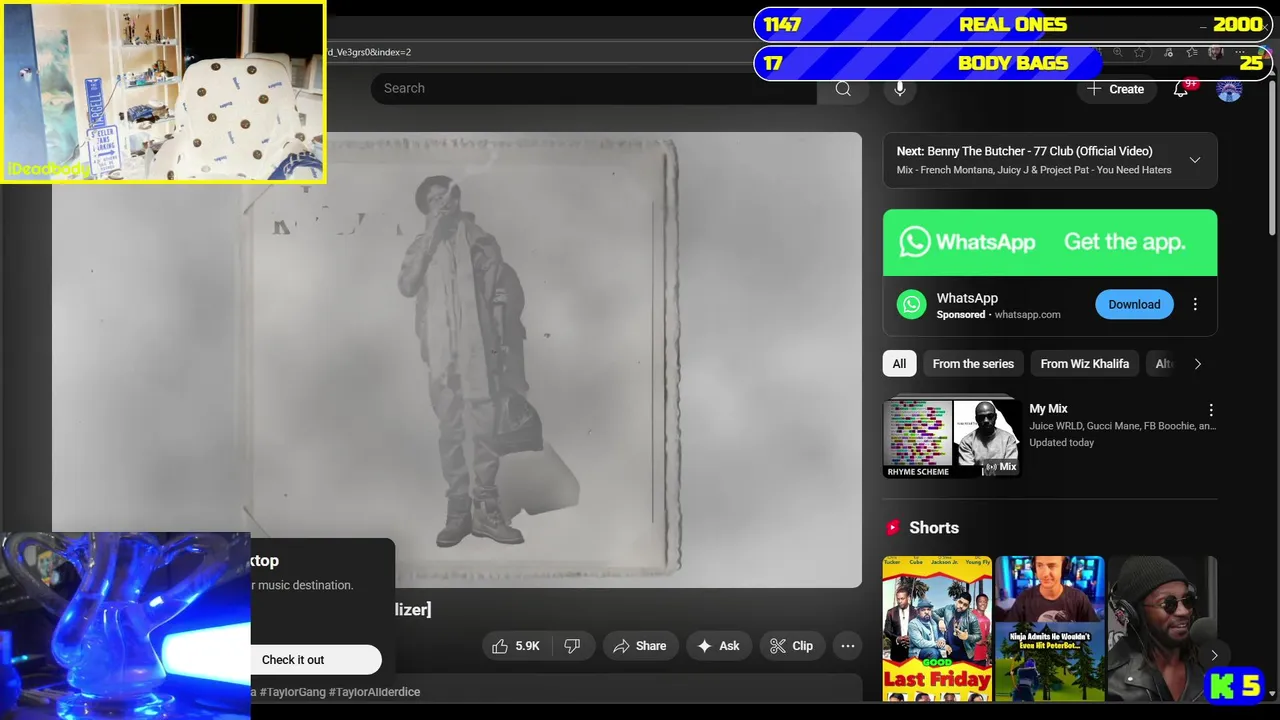
Task: Click the Share button
Action: [640, 646]
